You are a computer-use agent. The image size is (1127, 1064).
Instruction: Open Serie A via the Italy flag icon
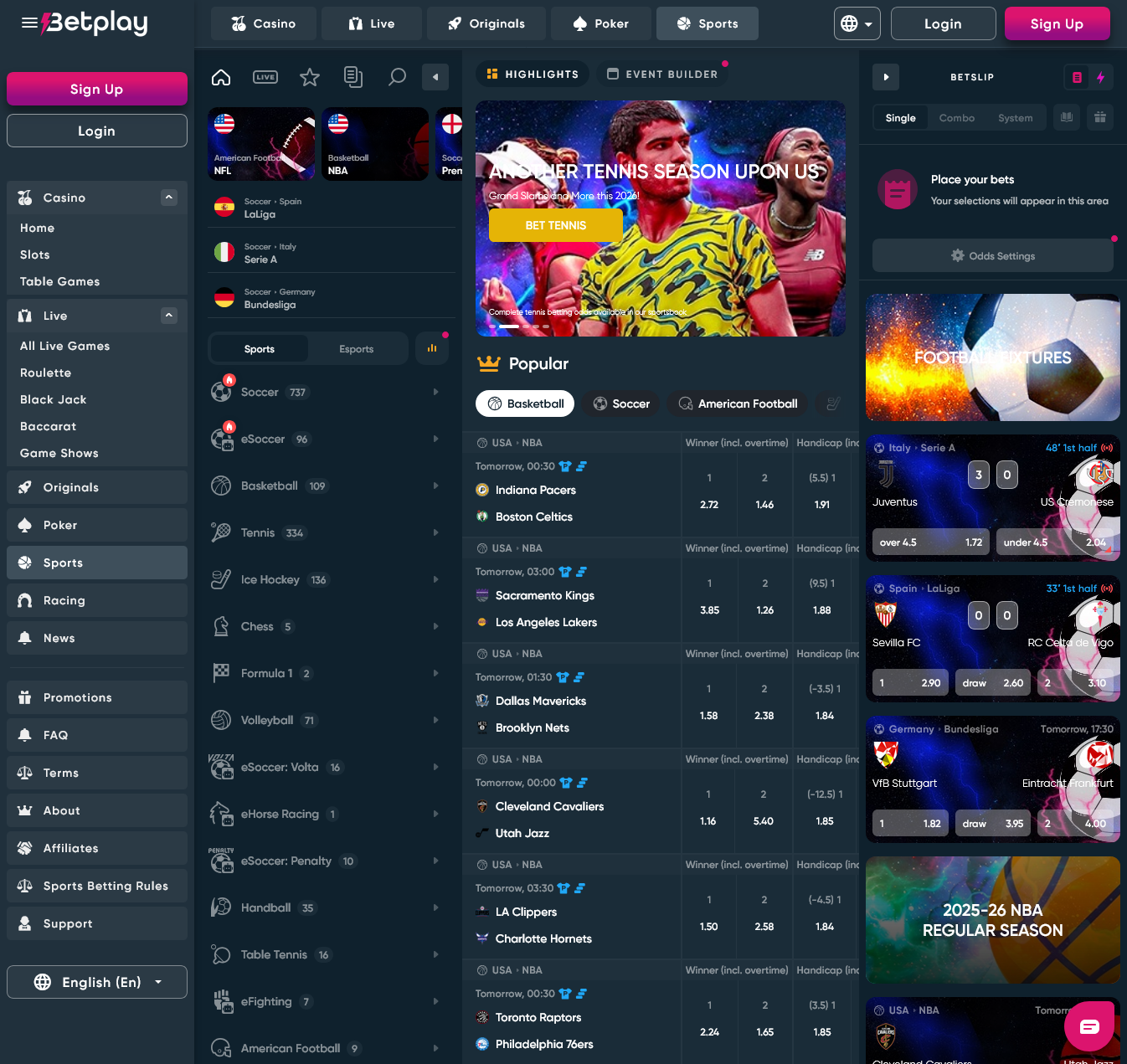pos(224,253)
